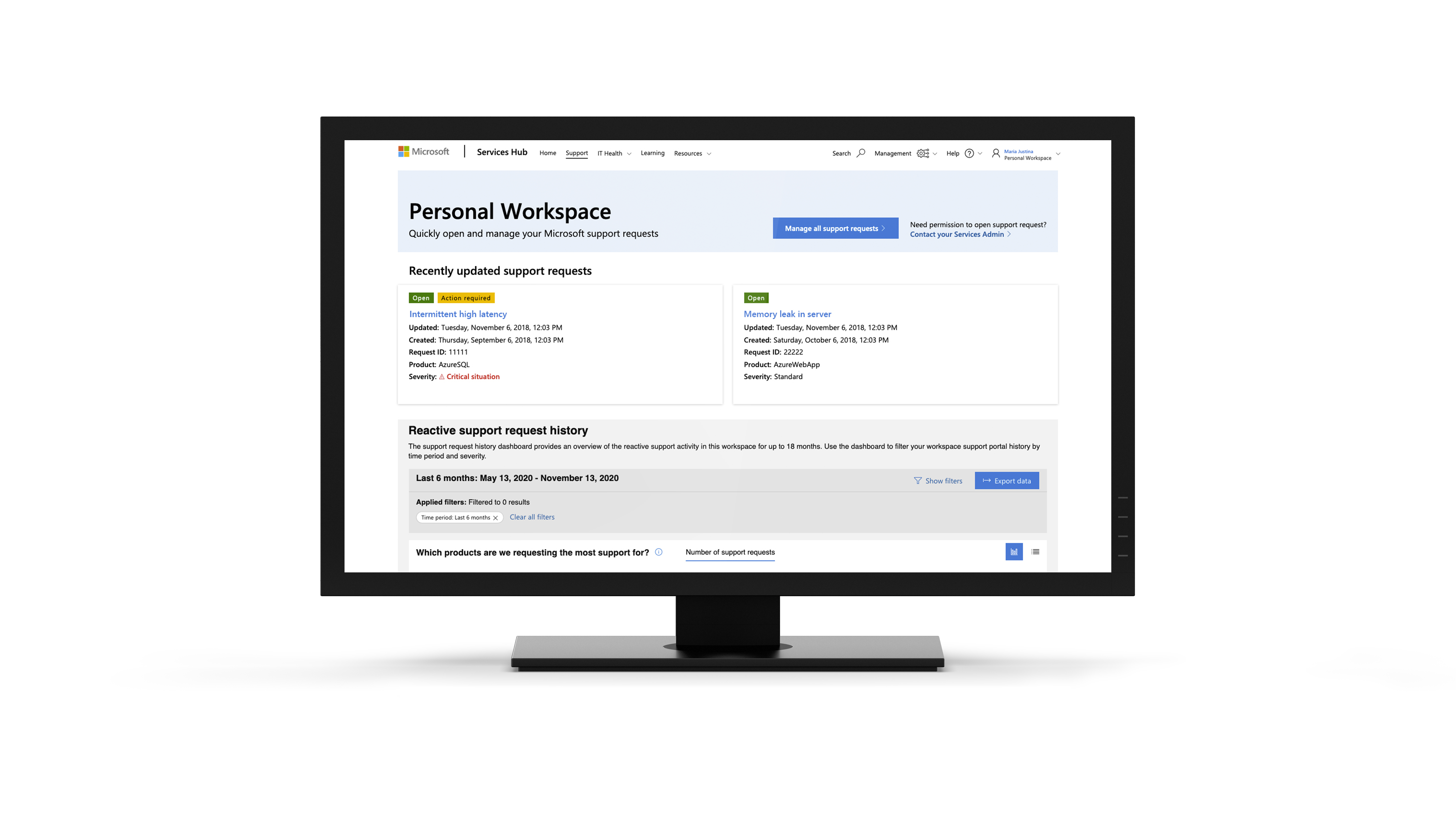
Task: Click the list view icon
Action: point(1035,552)
